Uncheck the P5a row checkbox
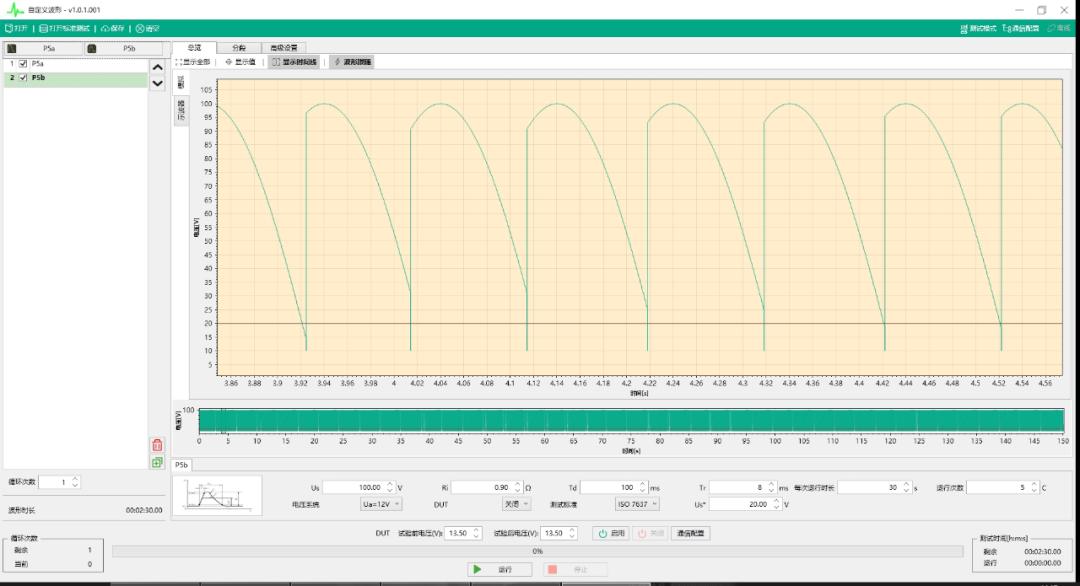Screen dimensions: 1080x586 pos(23,63)
